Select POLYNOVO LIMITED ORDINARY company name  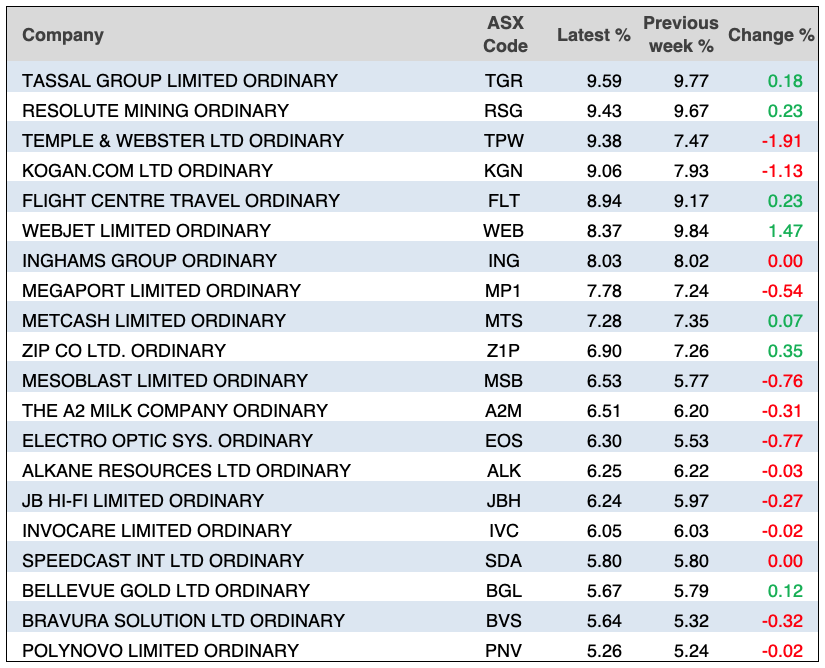tap(160, 651)
